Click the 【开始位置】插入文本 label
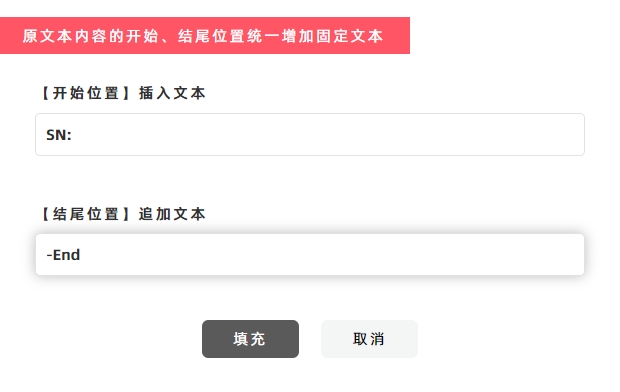The height and width of the screenshot is (392, 620). coord(123,93)
